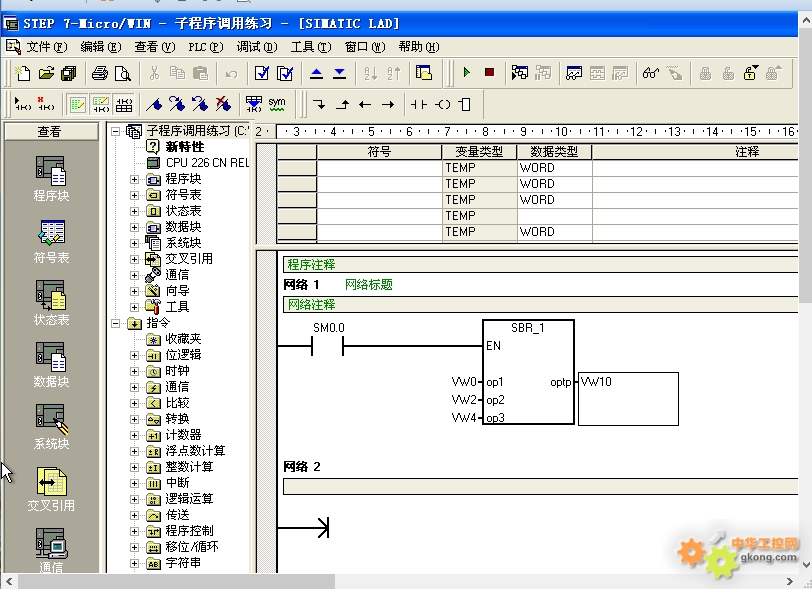
Task: Click the Compile All icon
Action: (285, 73)
